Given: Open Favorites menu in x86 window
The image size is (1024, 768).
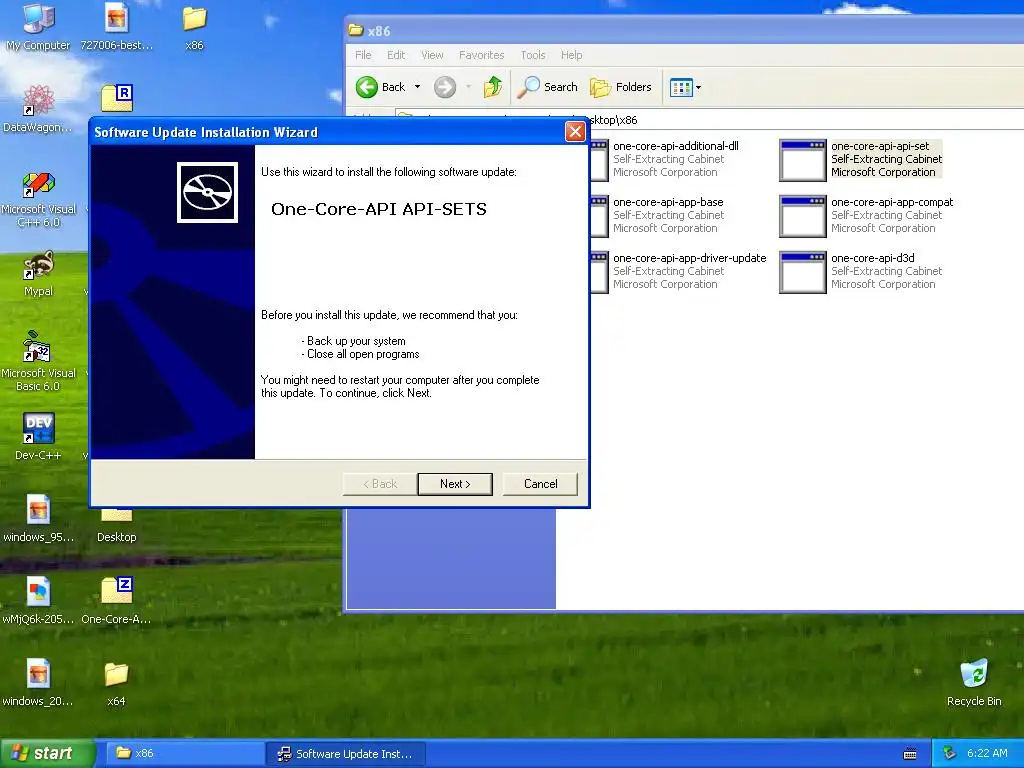Looking at the screenshot, I should coord(481,56).
